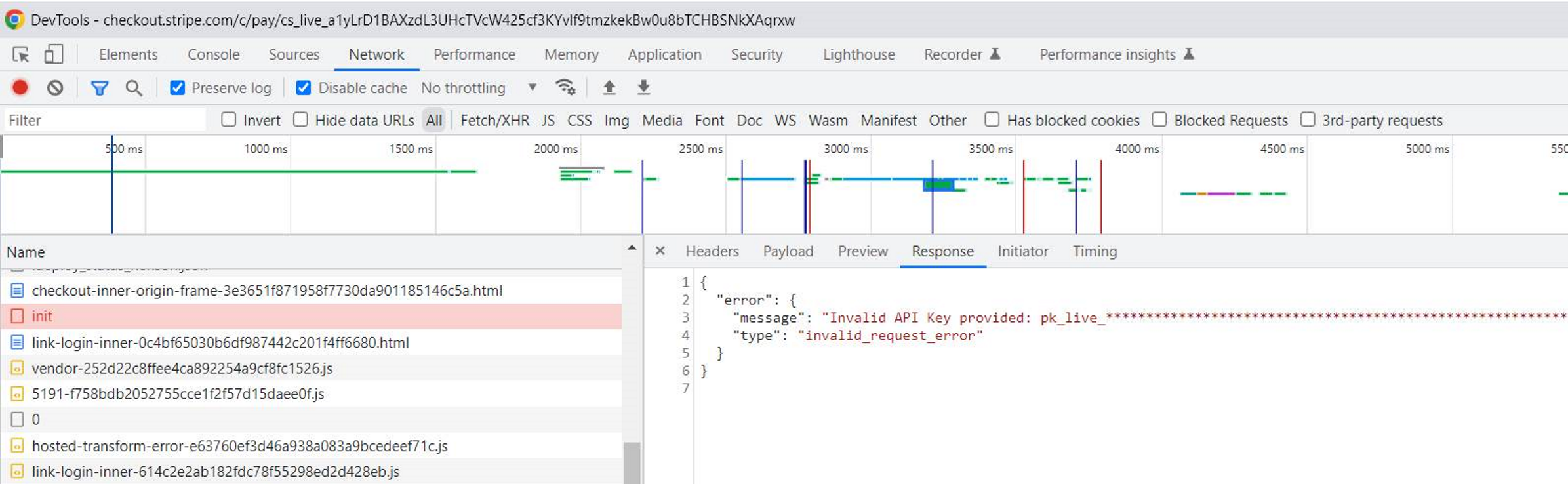1568x484 pixels.
Task: Open network conditions wifi-gear icon
Action: (x=565, y=87)
